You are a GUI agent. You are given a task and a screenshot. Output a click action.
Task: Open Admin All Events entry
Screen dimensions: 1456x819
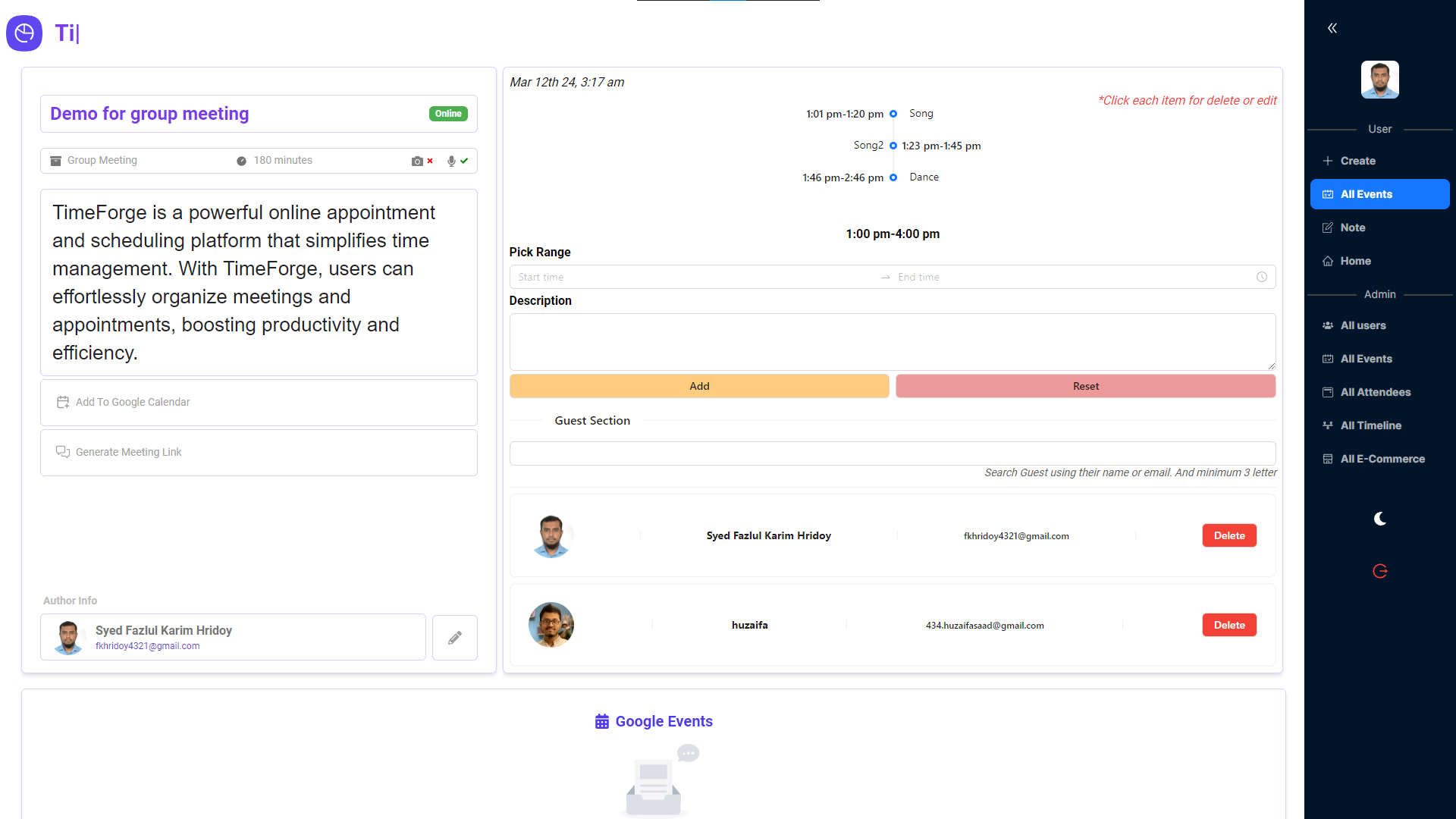(x=1365, y=359)
